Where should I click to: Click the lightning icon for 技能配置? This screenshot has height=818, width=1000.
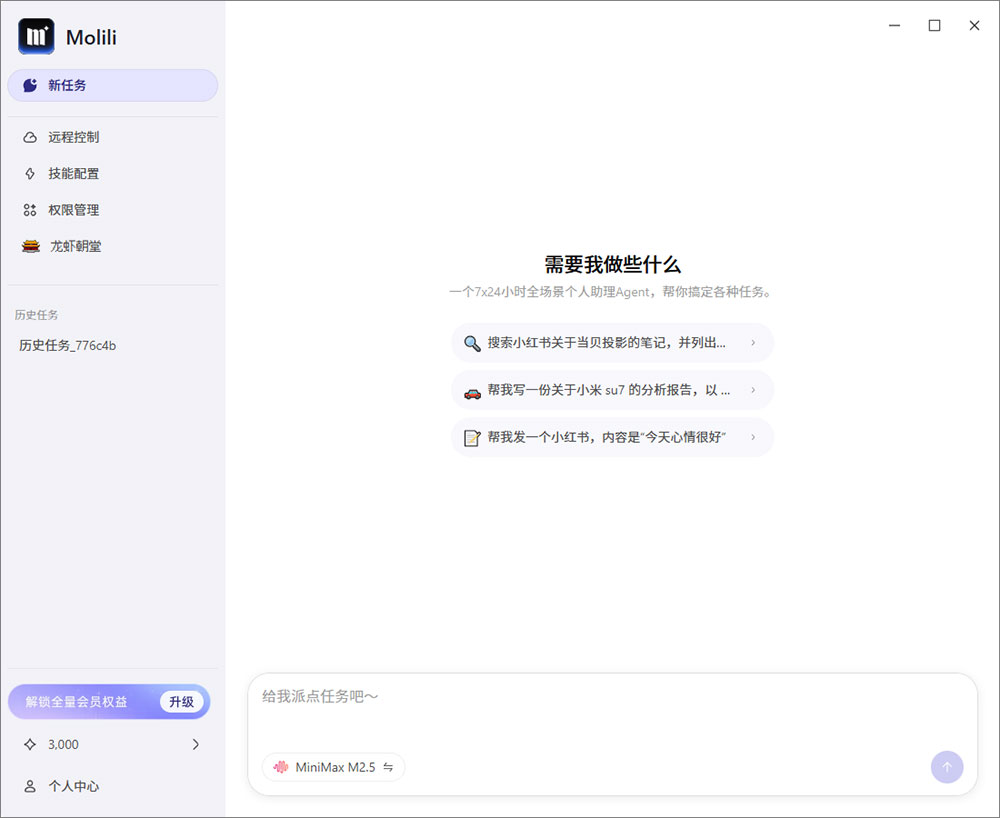[x=31, y=173]
